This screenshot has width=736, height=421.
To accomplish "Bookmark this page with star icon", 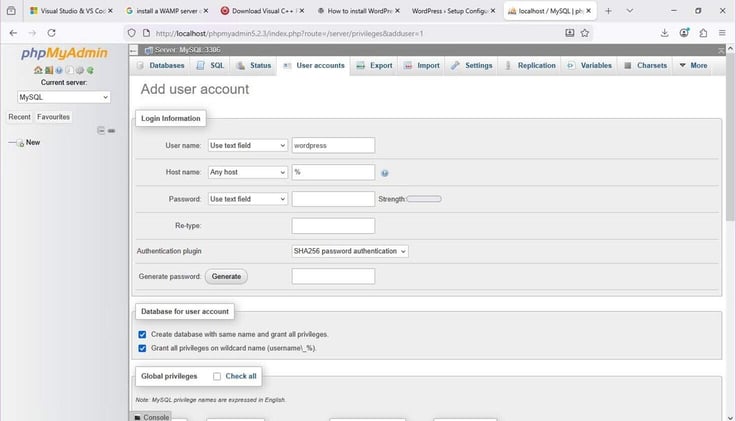I will tap(585, 33).
